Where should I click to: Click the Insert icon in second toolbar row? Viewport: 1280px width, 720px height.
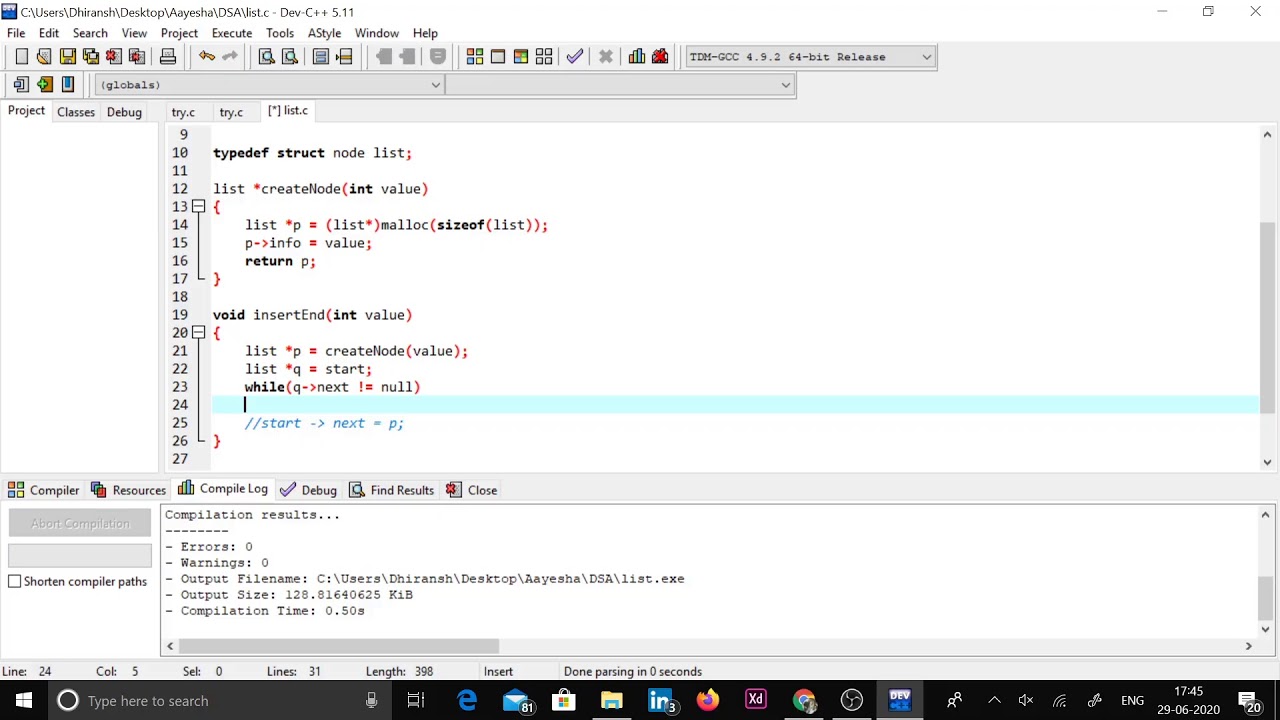coord(21,85)
